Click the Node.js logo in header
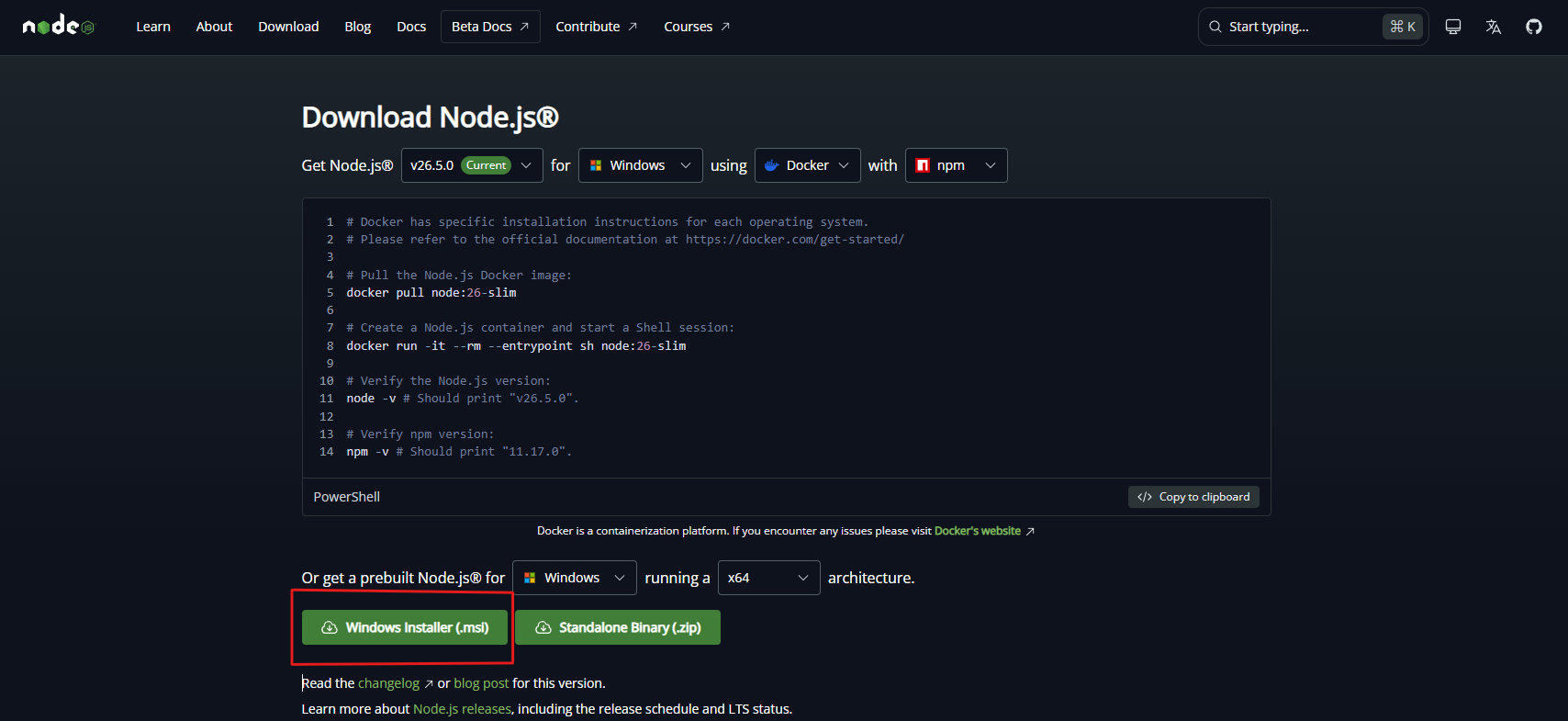This screenshot has height=721, width=1568. [58, 26]
